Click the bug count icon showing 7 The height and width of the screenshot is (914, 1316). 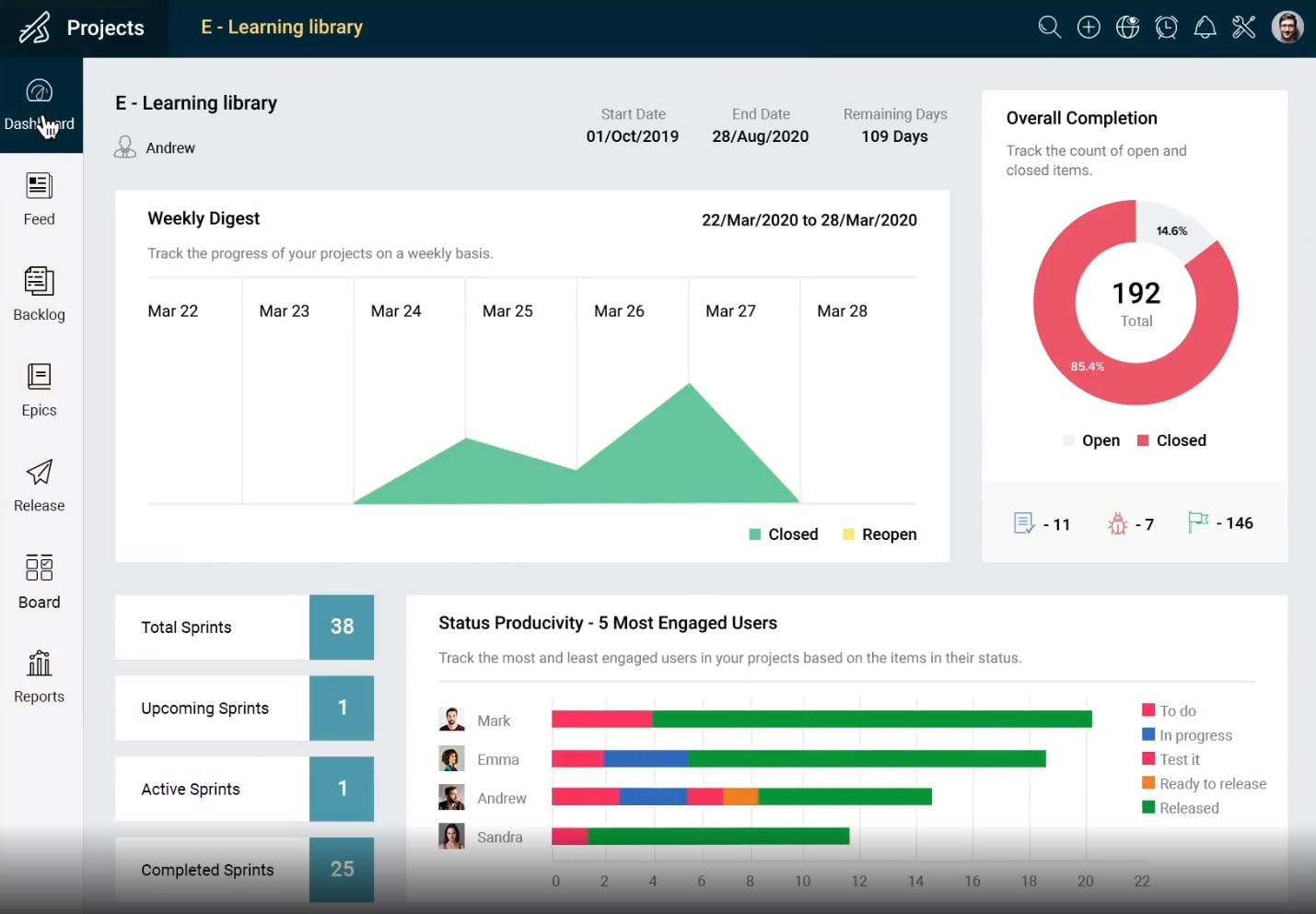(x=1117, y=523)
